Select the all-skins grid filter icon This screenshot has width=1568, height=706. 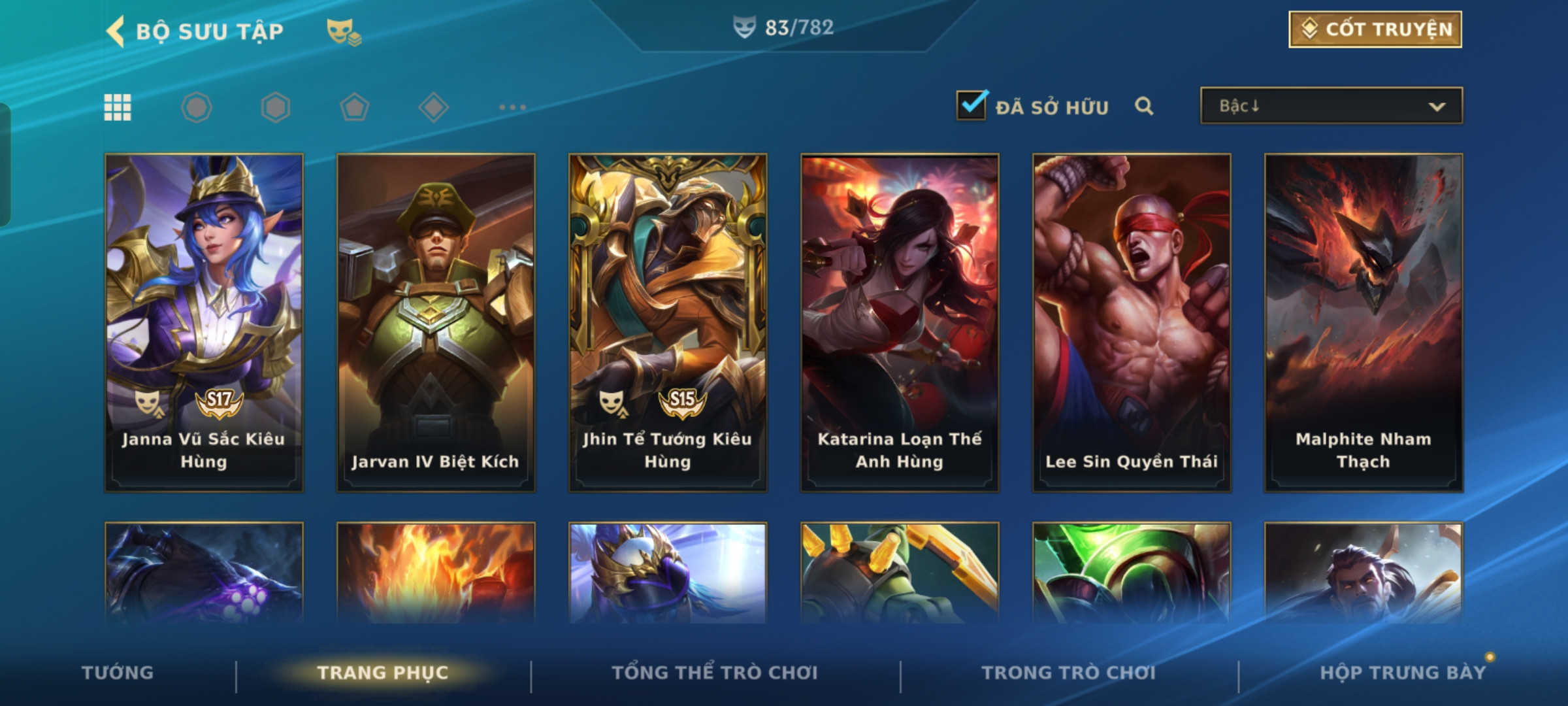(118, 107)
